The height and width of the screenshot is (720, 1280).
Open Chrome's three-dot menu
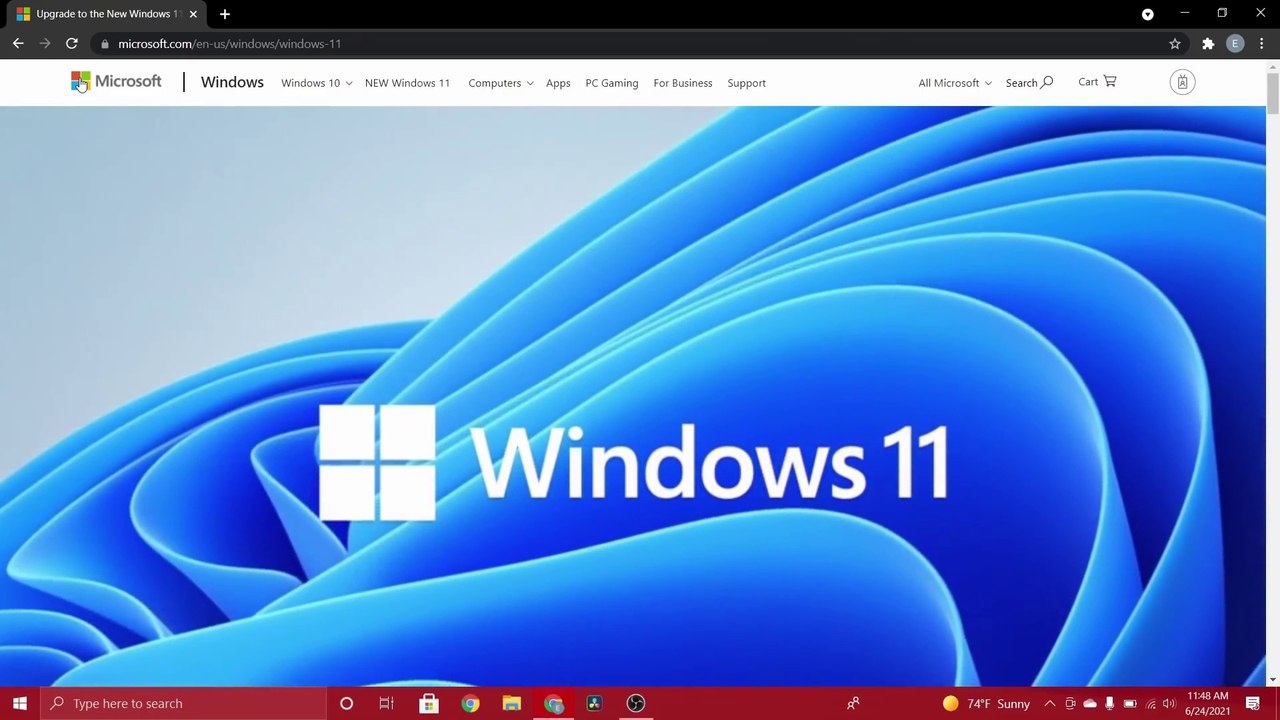(x=1262, y=43)
